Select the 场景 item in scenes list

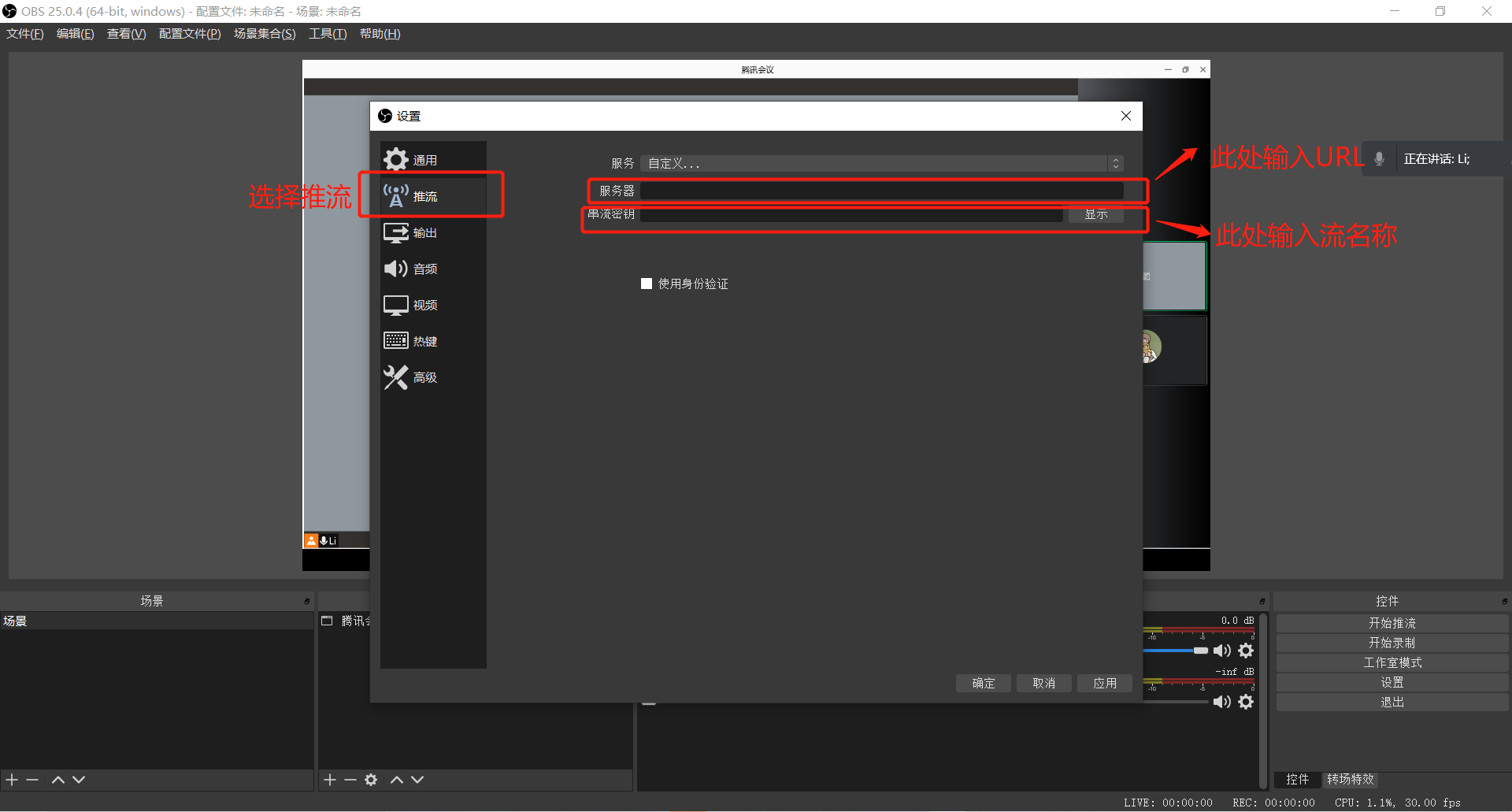click(157, 621)
